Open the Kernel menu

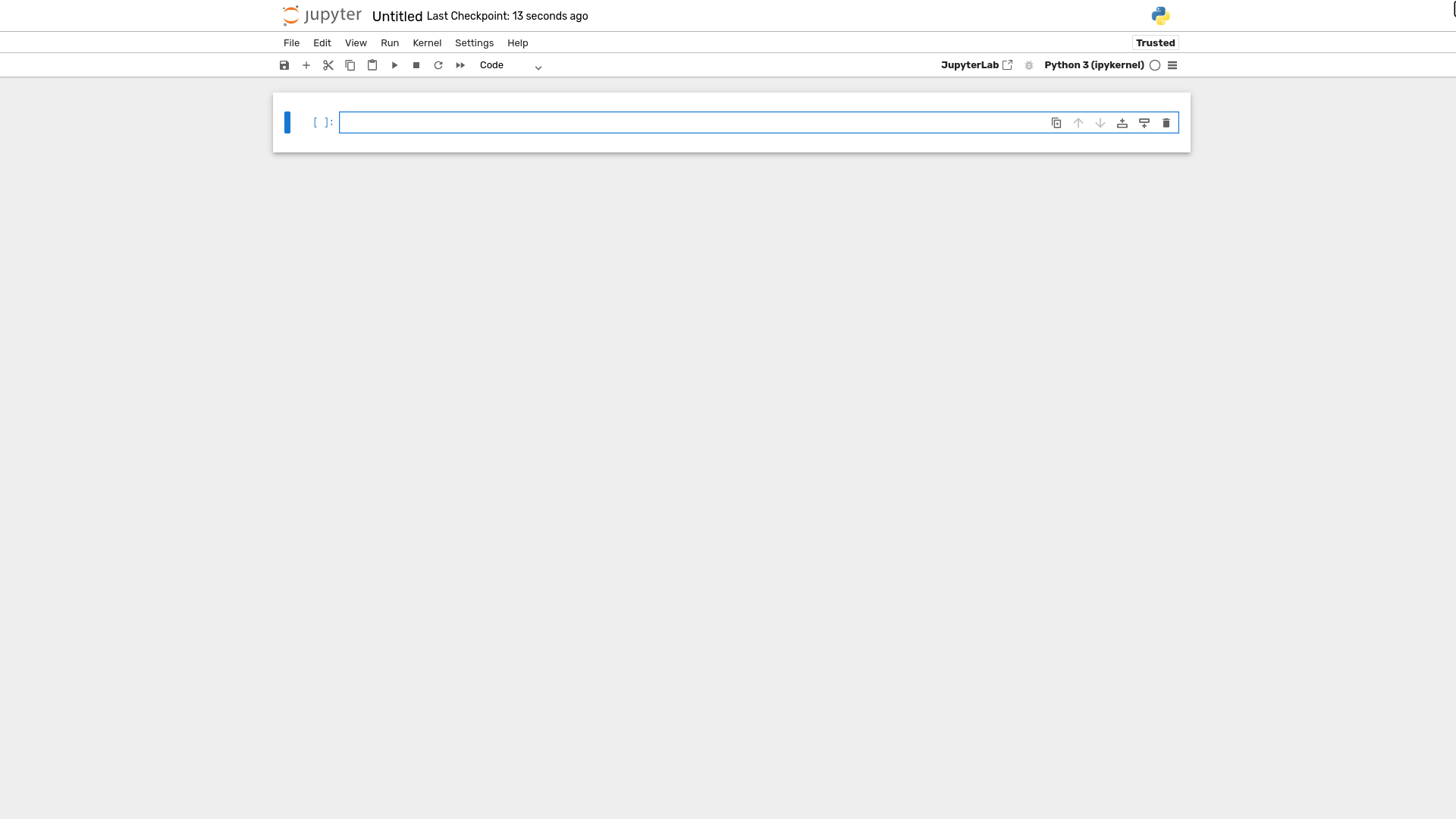pos(427,43)
